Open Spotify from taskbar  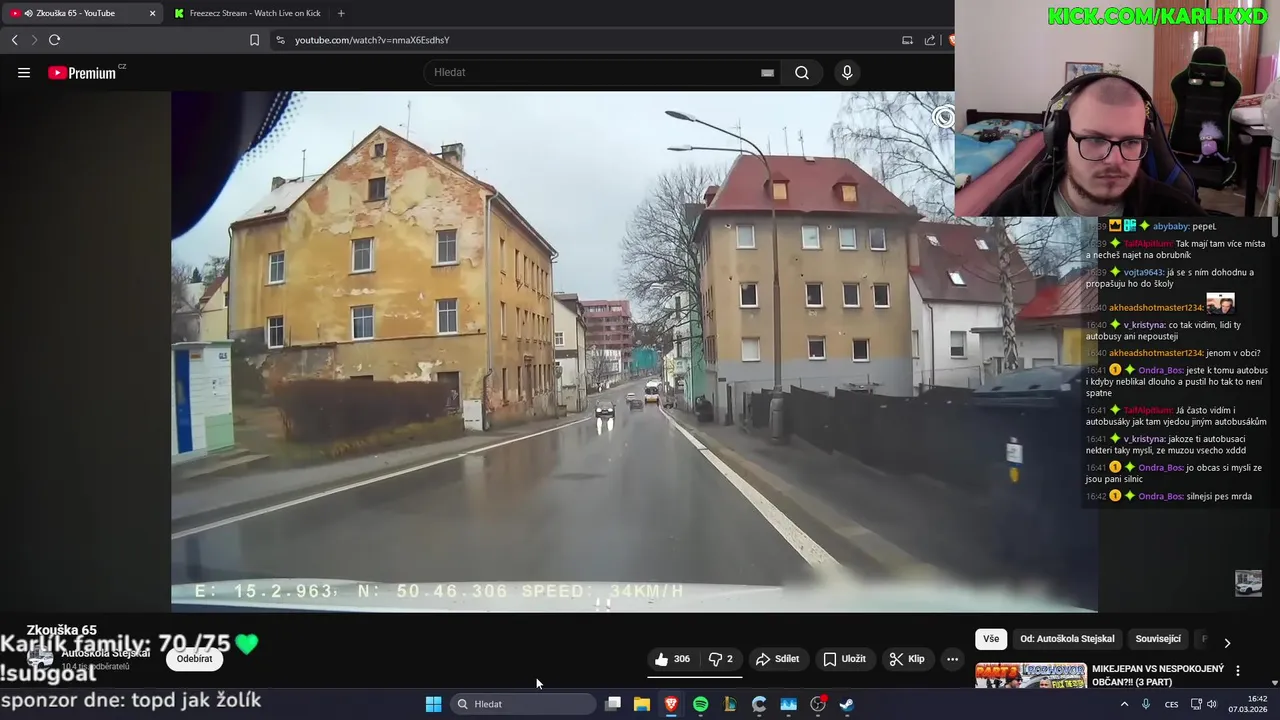(700, 704)
